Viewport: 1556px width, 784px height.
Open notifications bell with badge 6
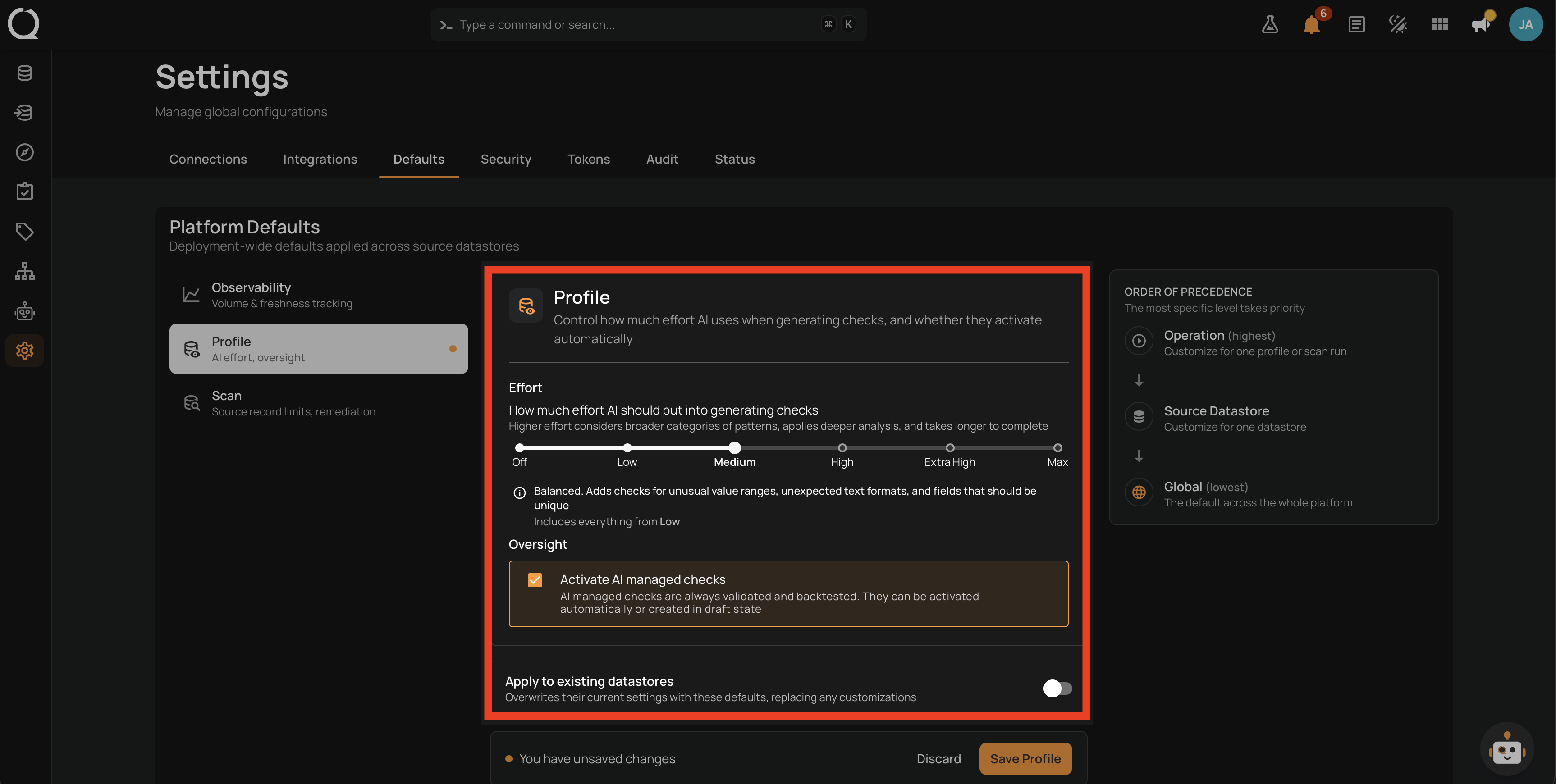(x=1311, y=24)
